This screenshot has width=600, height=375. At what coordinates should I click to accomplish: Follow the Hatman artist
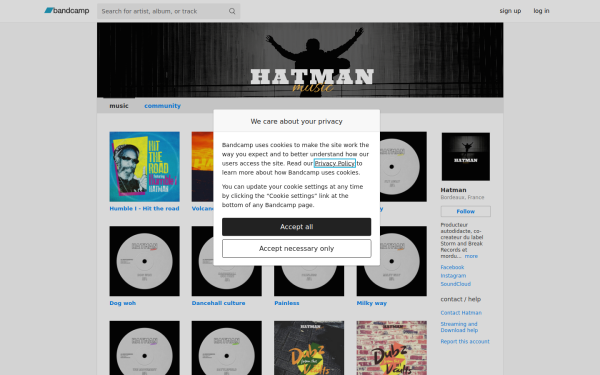466,211
